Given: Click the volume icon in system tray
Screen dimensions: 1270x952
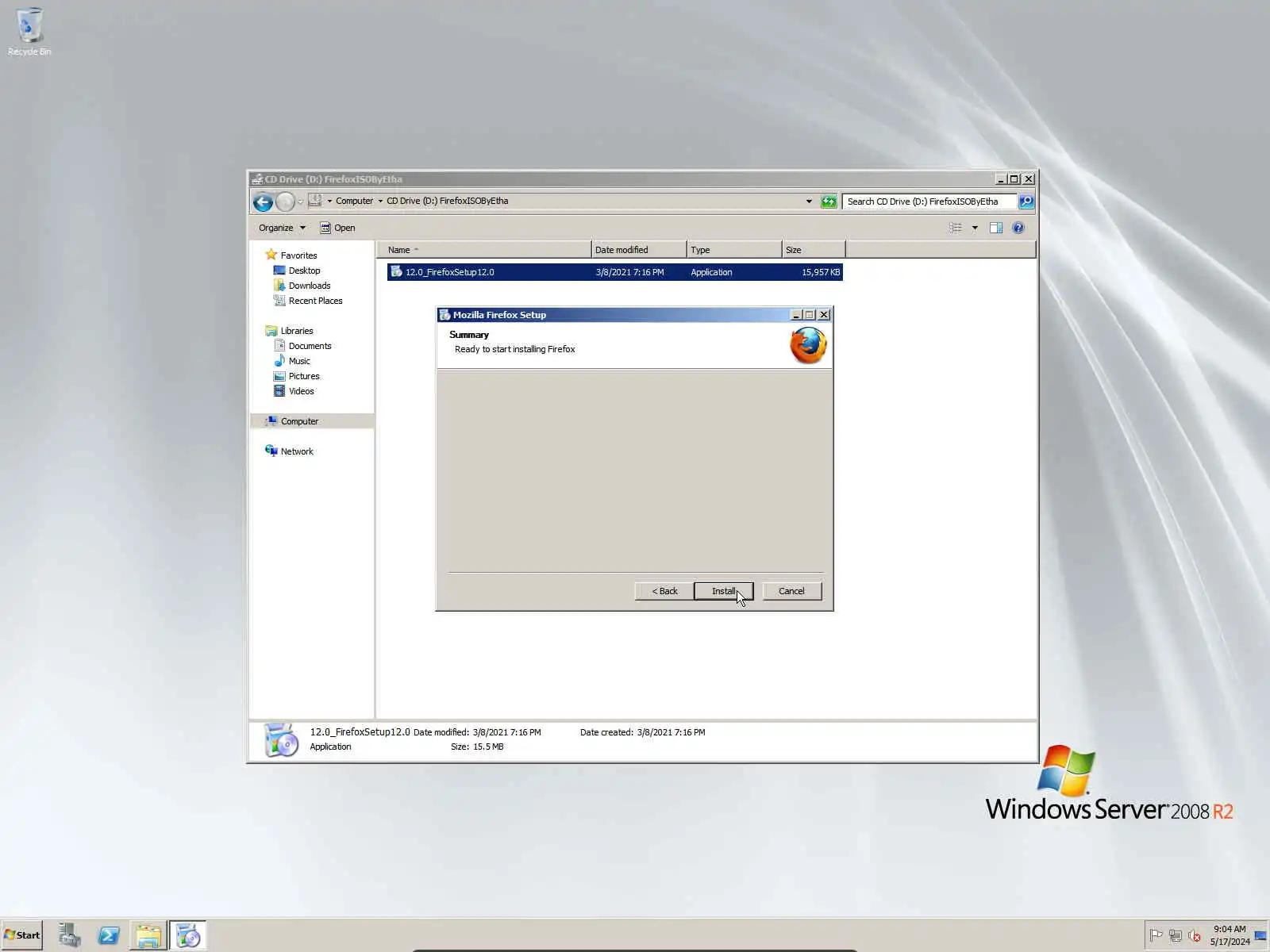Looking at the screenshot, I should pyautogui.click(x=1195, y=935).
